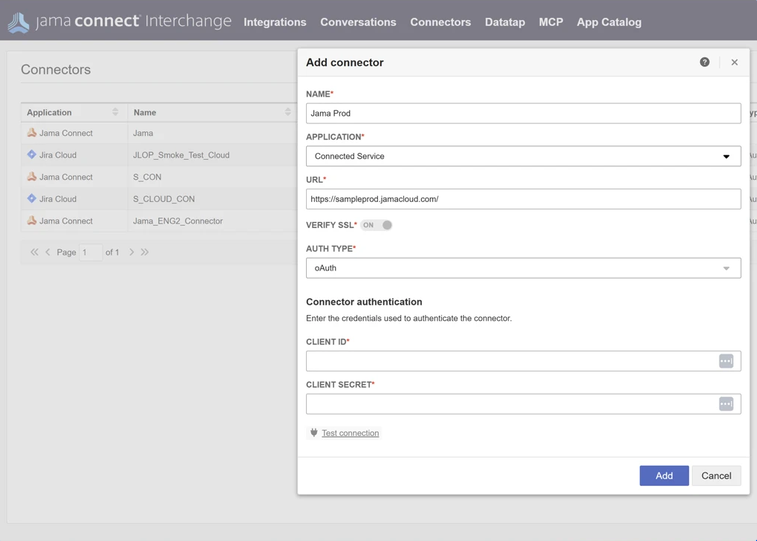This screenshot has height=541, width=757.
Task: Click the URL input field
Action: coord(523,199)
